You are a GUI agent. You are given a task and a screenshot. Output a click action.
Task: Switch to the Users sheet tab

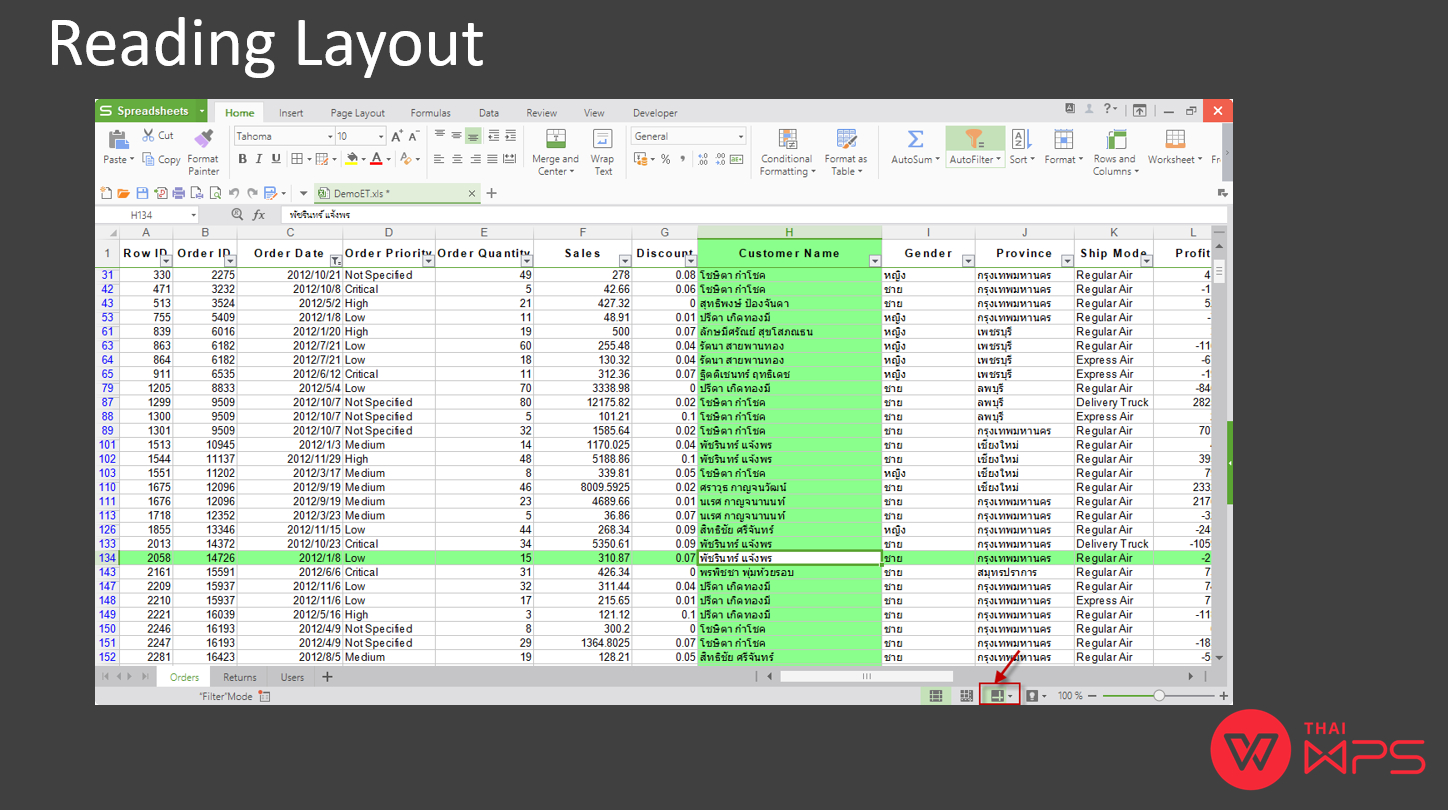(x=292, y=677)
